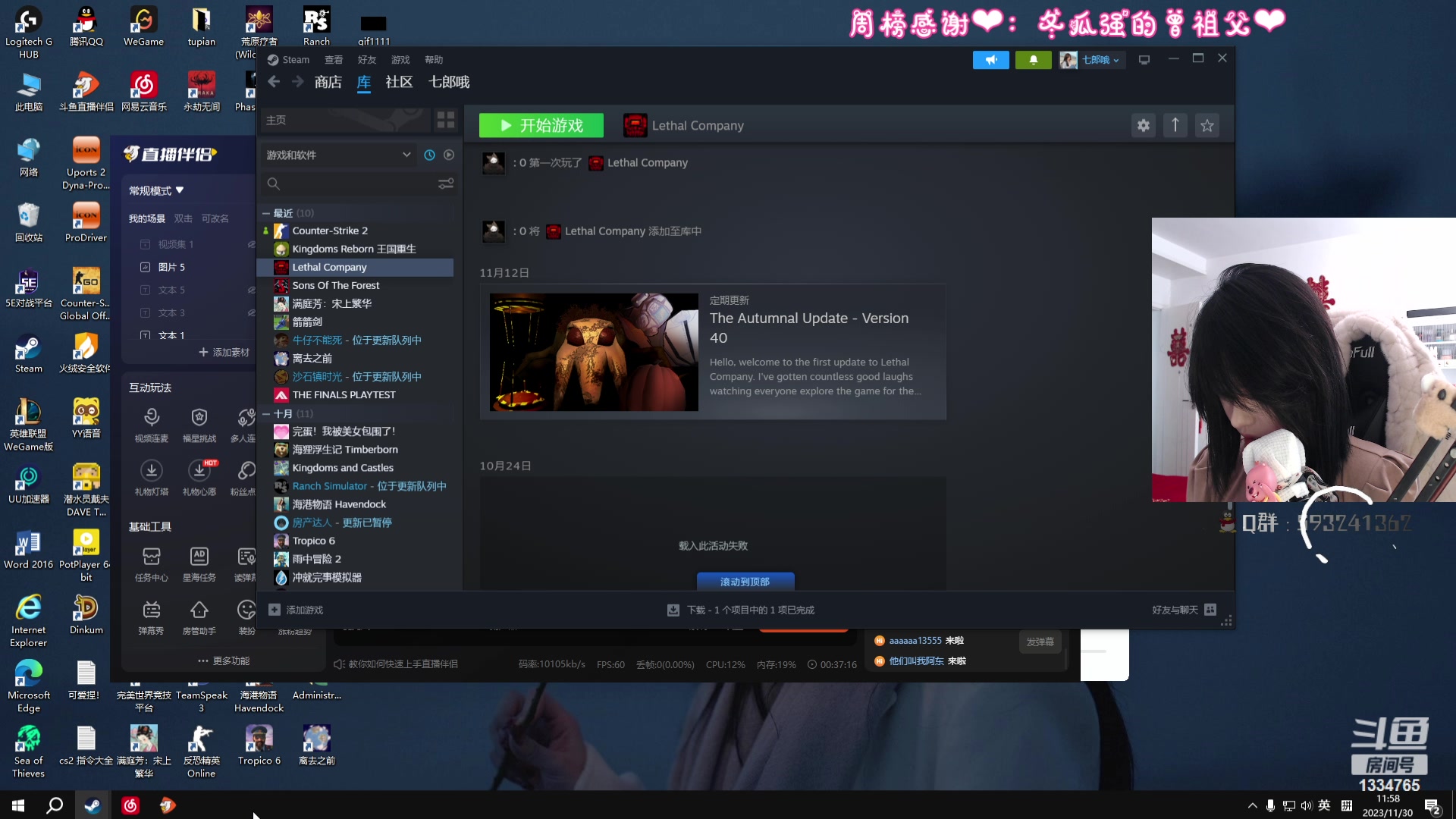The width and height of the screenshot is (1456, 819).
Task: Switch to 商店 tab
Action: pos(328,82)
